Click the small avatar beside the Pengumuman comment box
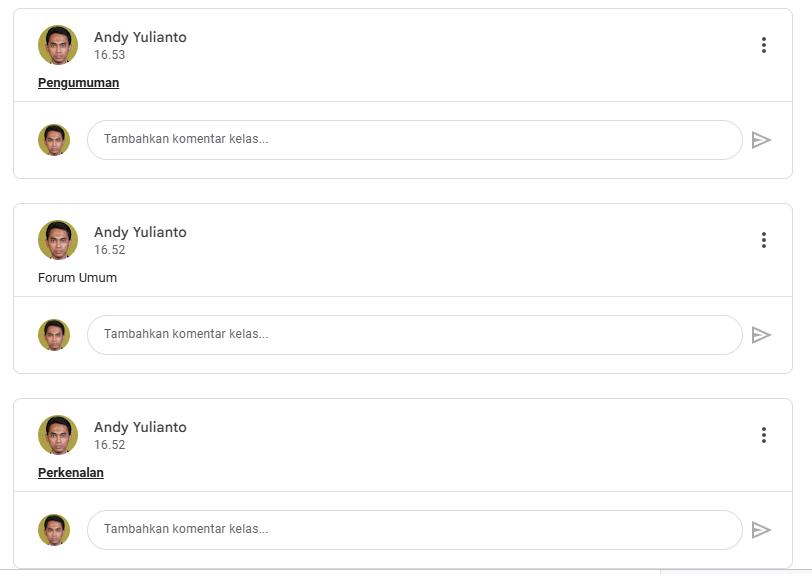Viewport: 812px width, 584px height. click(x=54, y=140)
